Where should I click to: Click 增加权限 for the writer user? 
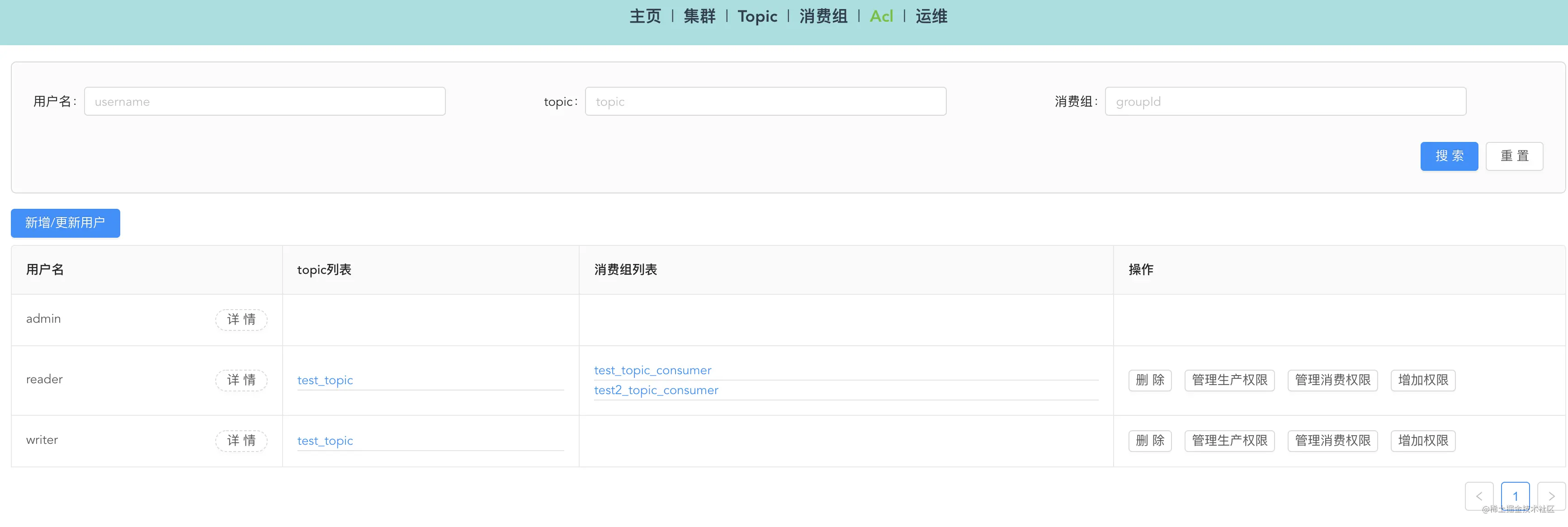pyautogui.click(x=1423, y=441)
